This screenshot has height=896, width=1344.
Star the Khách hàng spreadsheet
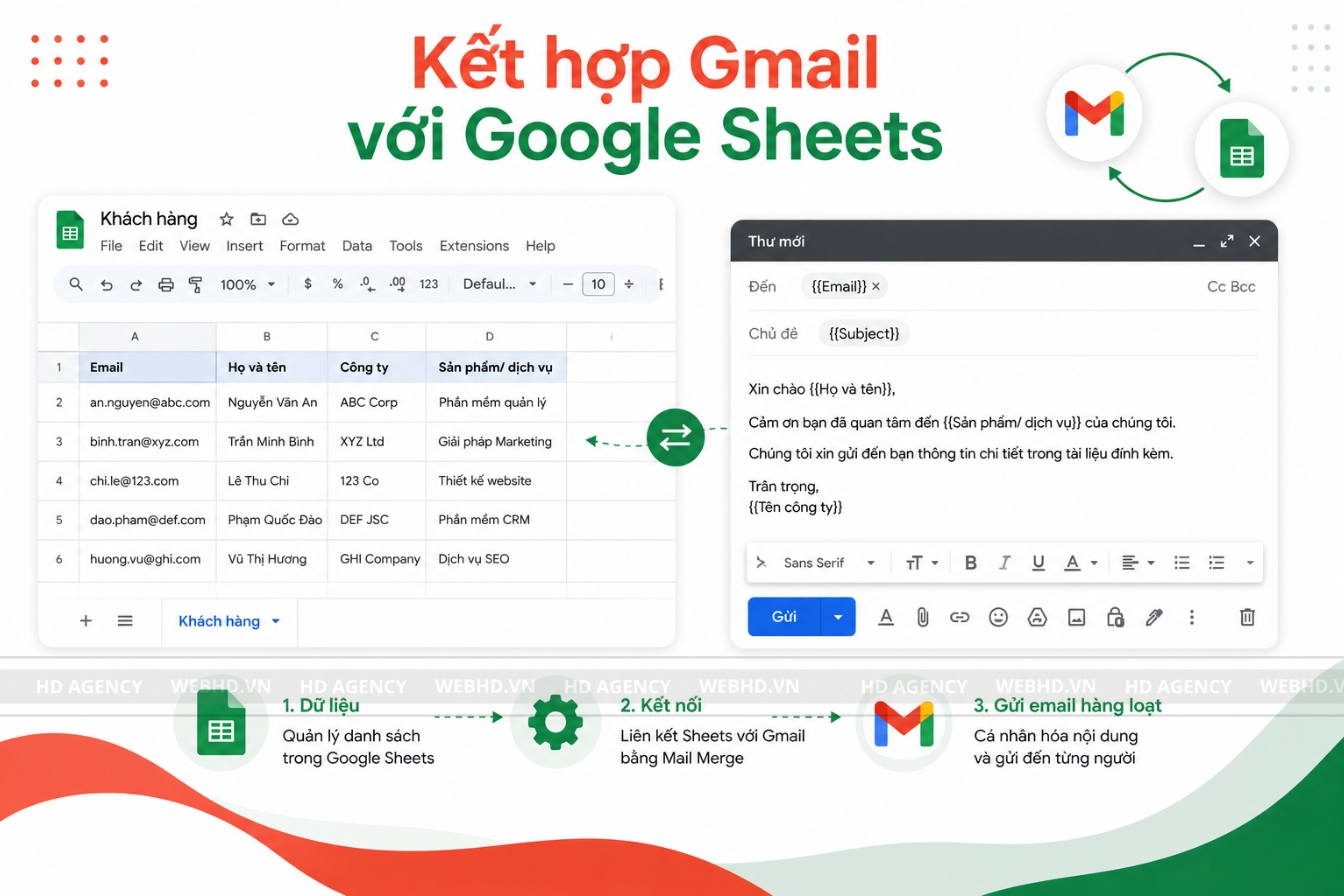(x=226, y=219)
